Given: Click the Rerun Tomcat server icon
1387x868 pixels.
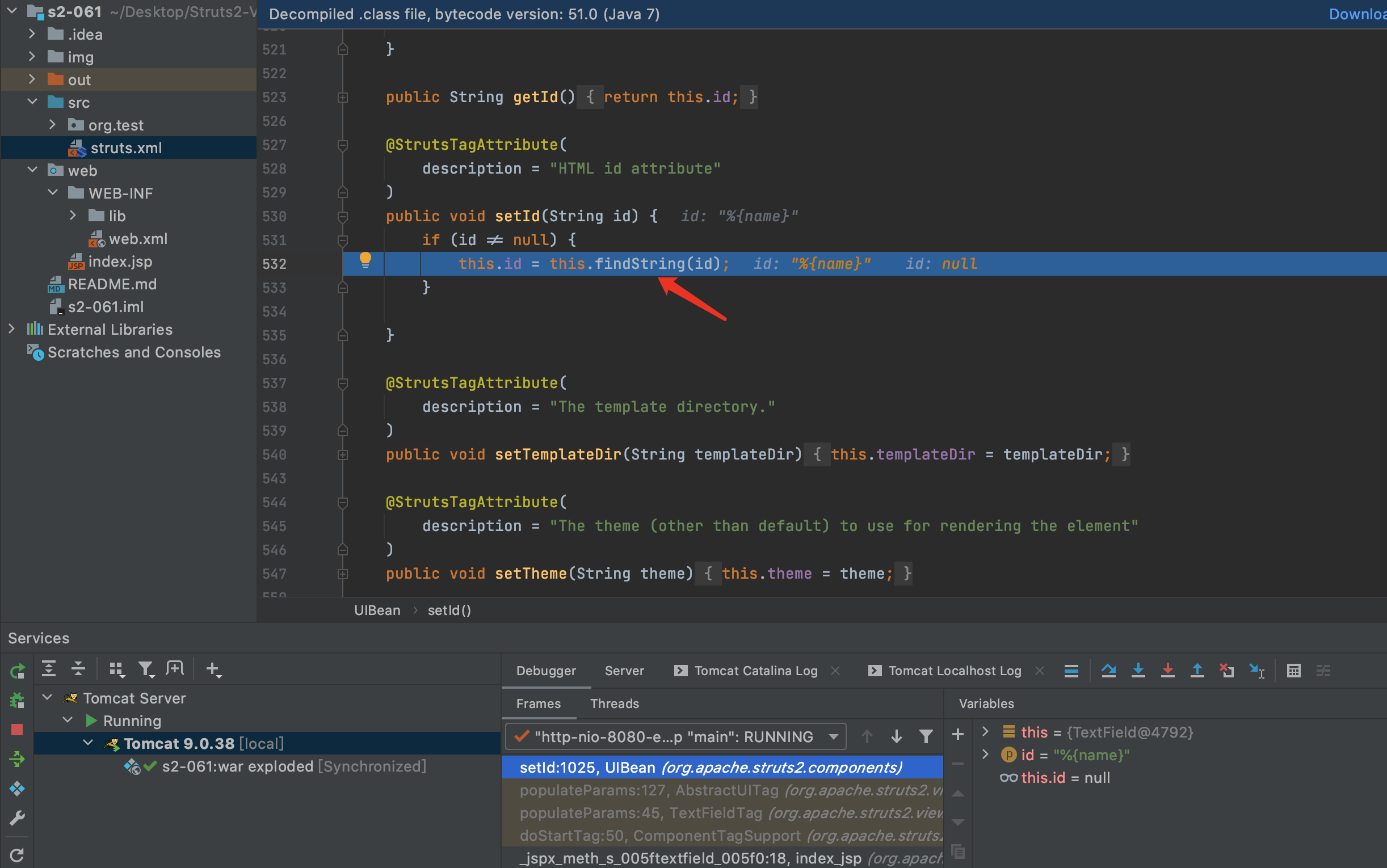Looking at the screenshot, I should 17,671.
